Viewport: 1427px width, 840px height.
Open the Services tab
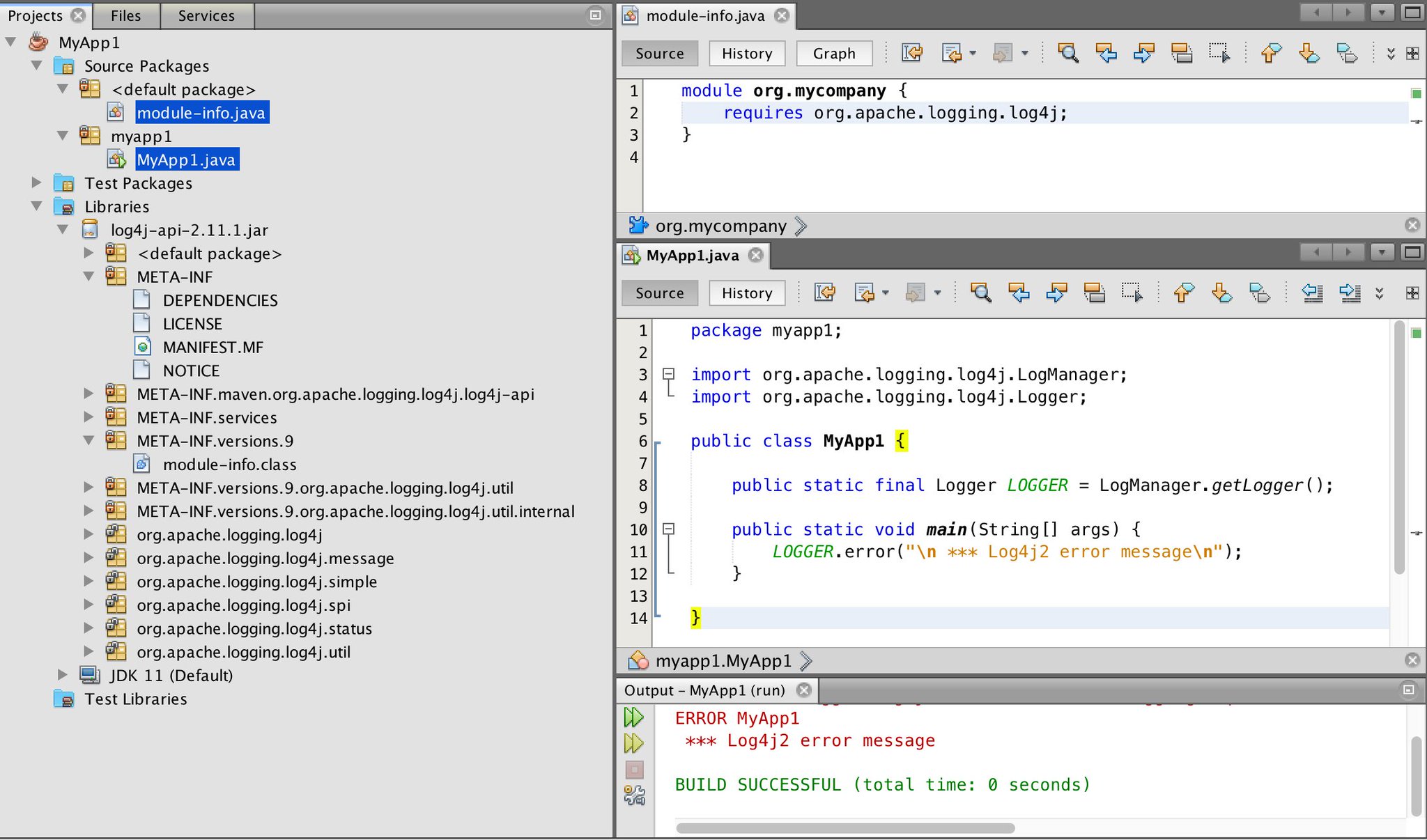click(x=206, y=15)
